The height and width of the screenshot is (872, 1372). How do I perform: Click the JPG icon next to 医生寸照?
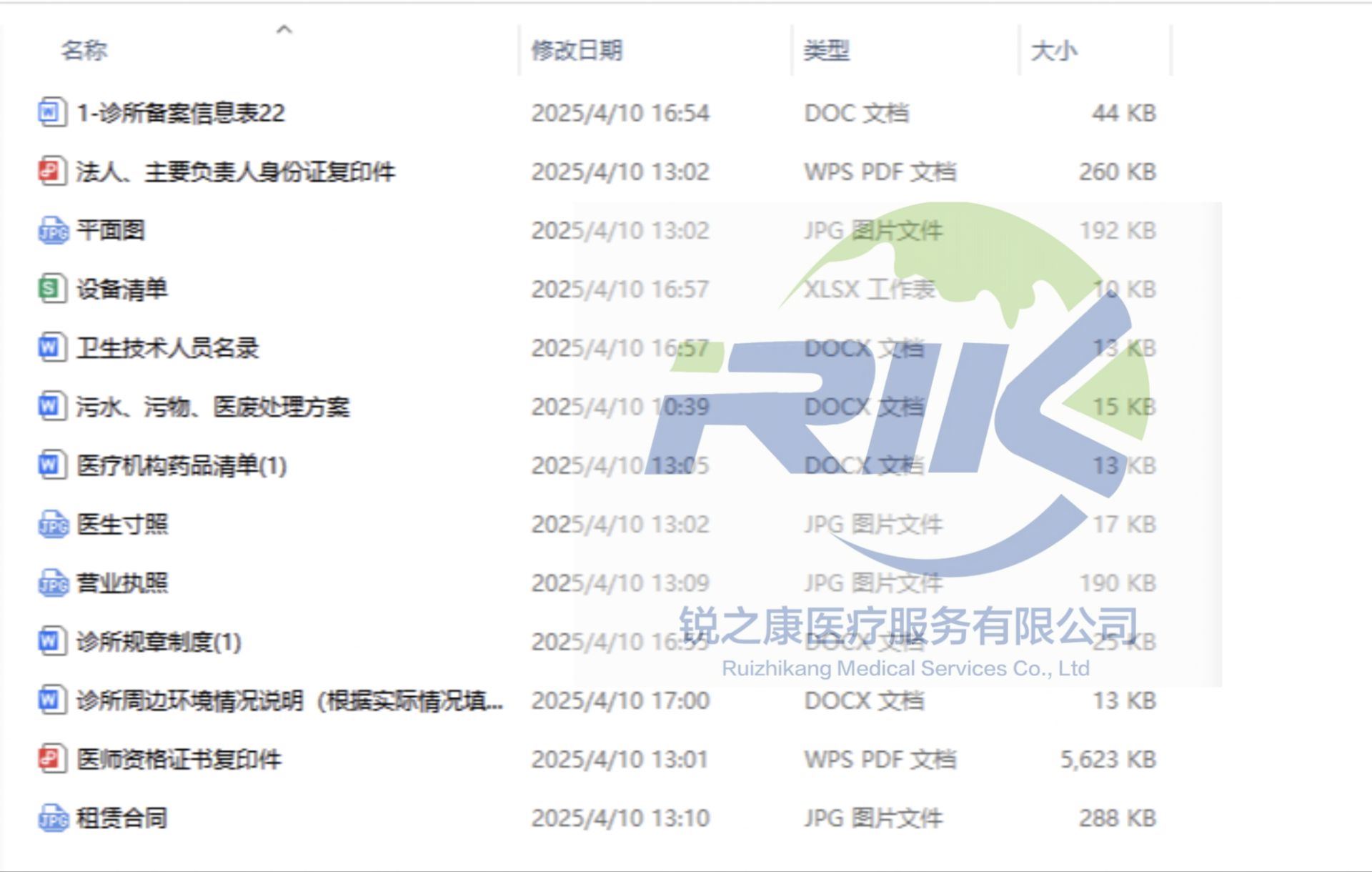(53, 524)
